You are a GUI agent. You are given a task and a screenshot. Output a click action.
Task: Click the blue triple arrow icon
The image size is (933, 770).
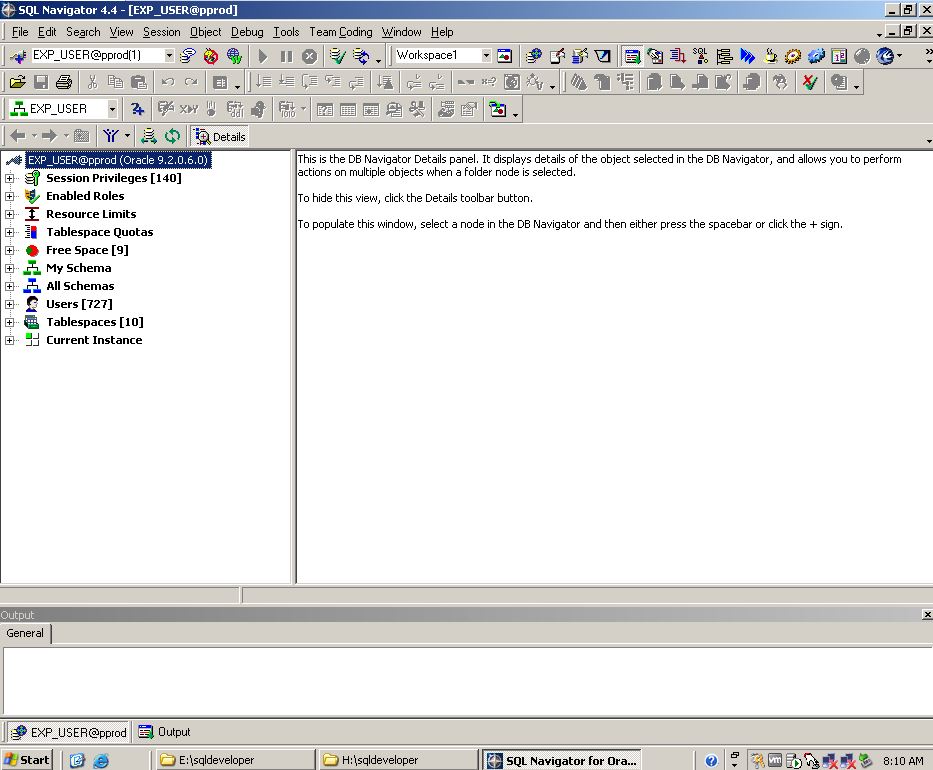click(747, 57)
